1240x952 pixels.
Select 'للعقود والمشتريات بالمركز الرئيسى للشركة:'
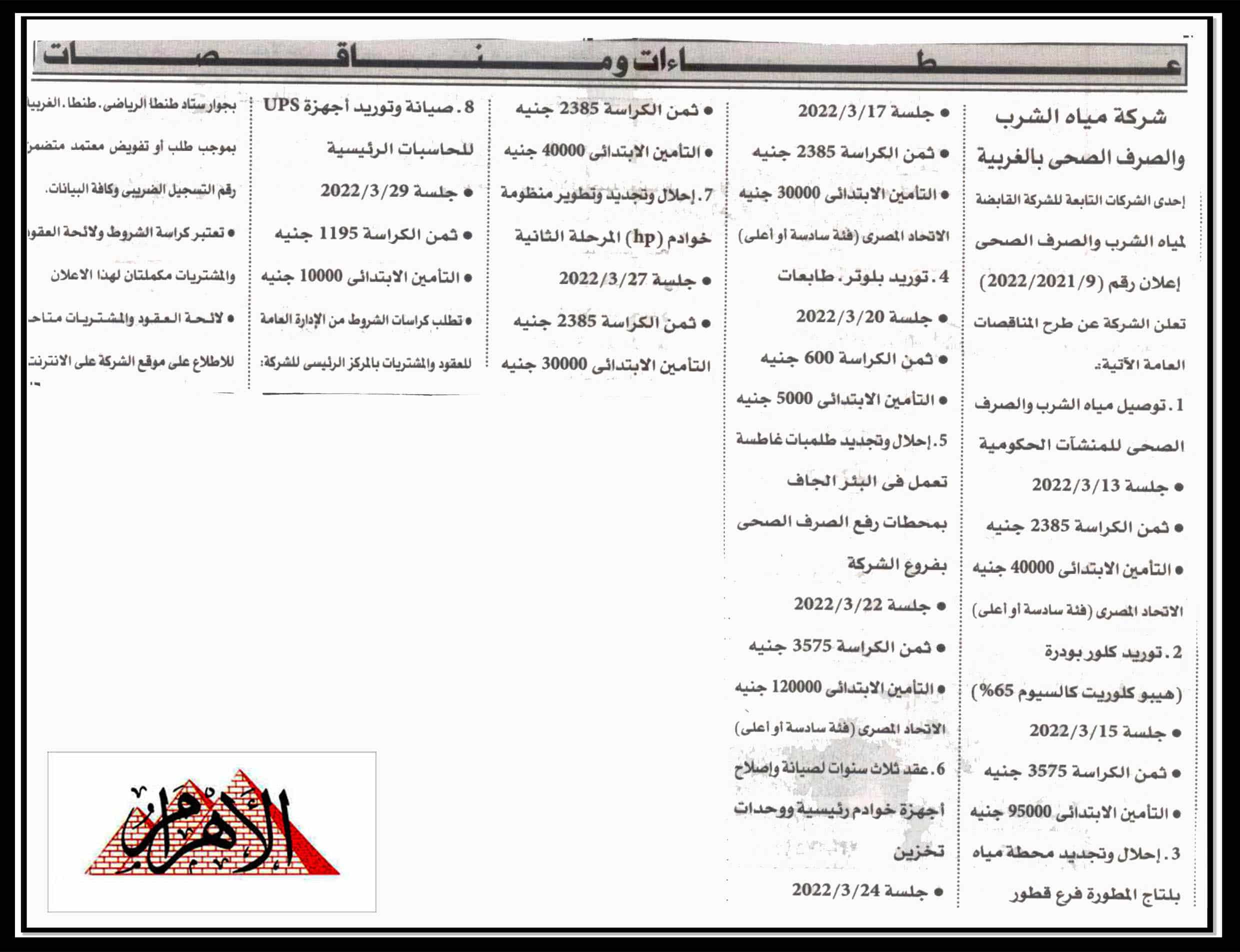[x=366, y=362]
